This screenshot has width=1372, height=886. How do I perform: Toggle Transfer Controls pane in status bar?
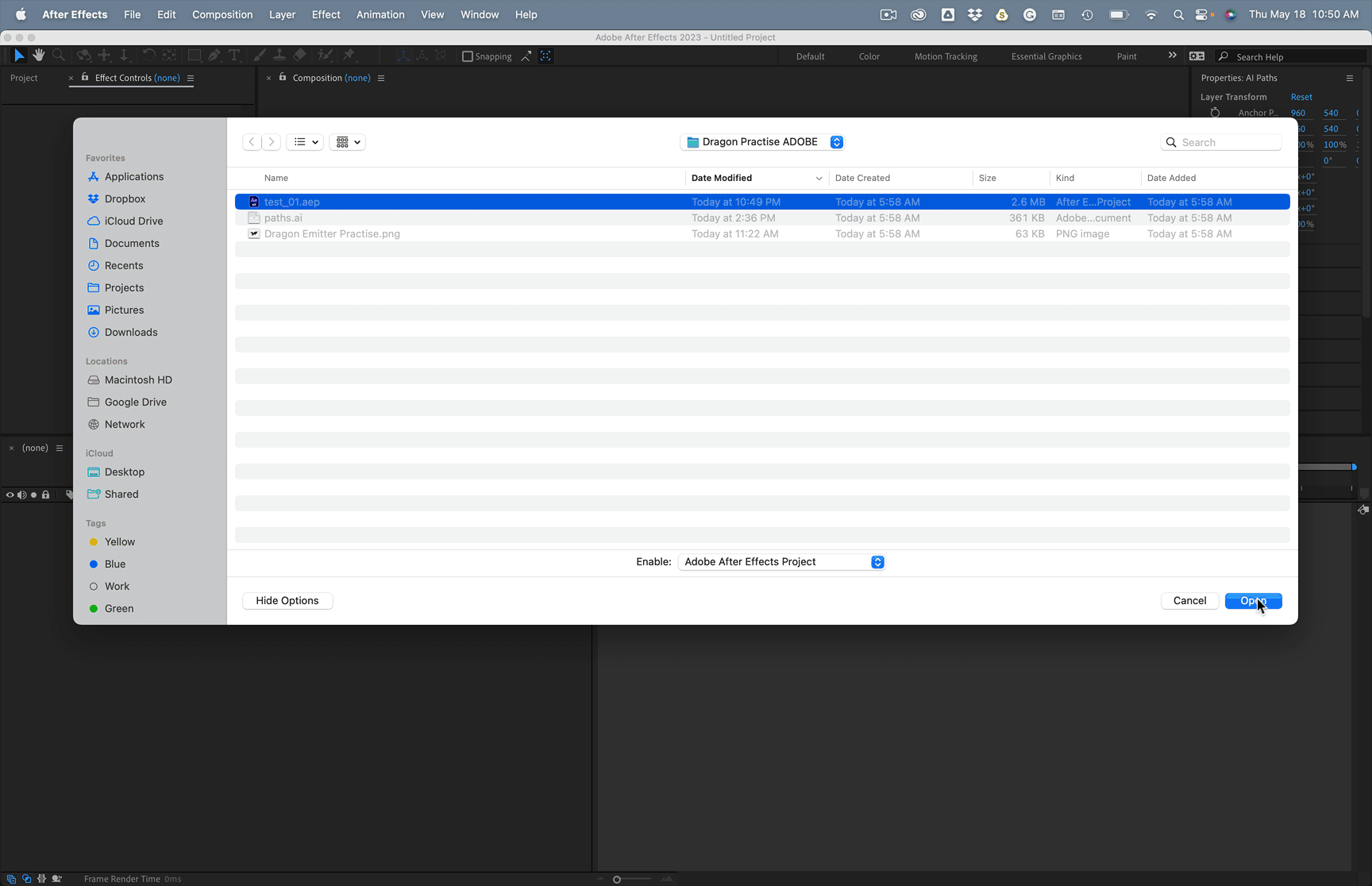pos(26,879)
